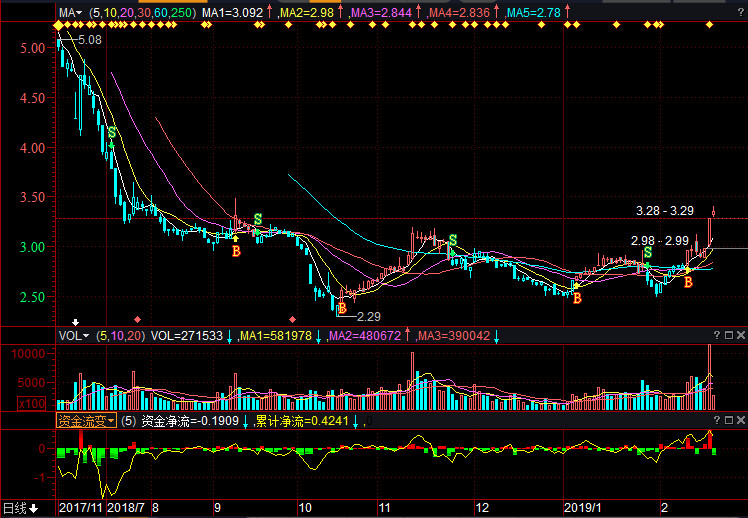Click the 2017/11 date on time axis
The image size is (748, 518).
coord(79,508)
